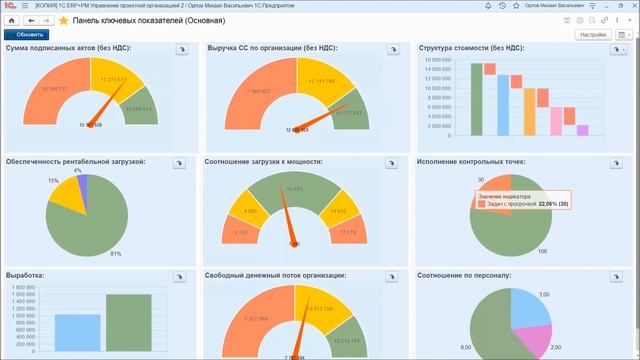The height and width of the screenshot is (360, 640).
Task: Open detail arrow for Свободный денежный поток
Action: 391,277
